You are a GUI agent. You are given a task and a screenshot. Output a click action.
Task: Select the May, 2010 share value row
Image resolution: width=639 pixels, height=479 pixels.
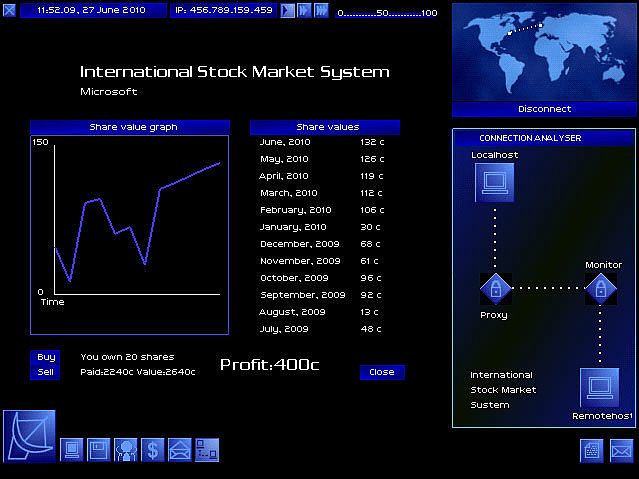(322, 159)
